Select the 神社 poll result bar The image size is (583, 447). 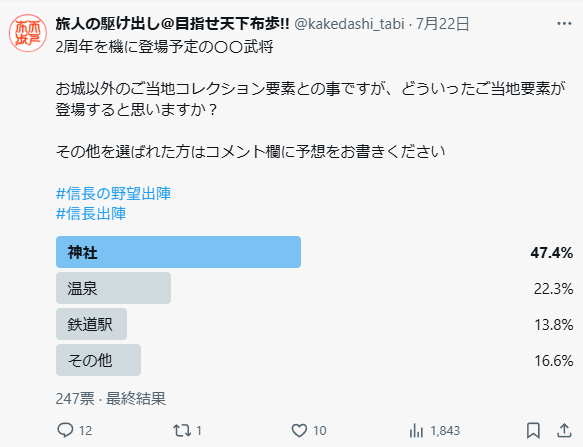[x=178, y=252]
